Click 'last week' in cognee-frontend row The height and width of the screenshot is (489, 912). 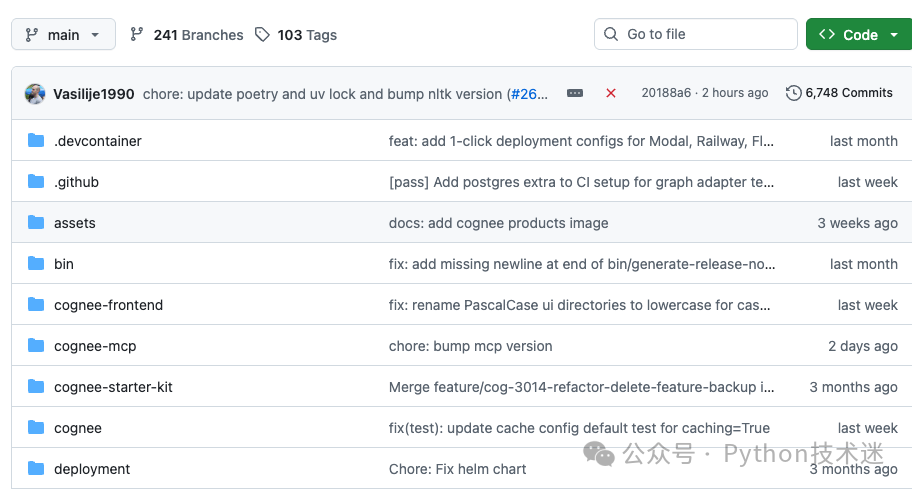point(868,305)
